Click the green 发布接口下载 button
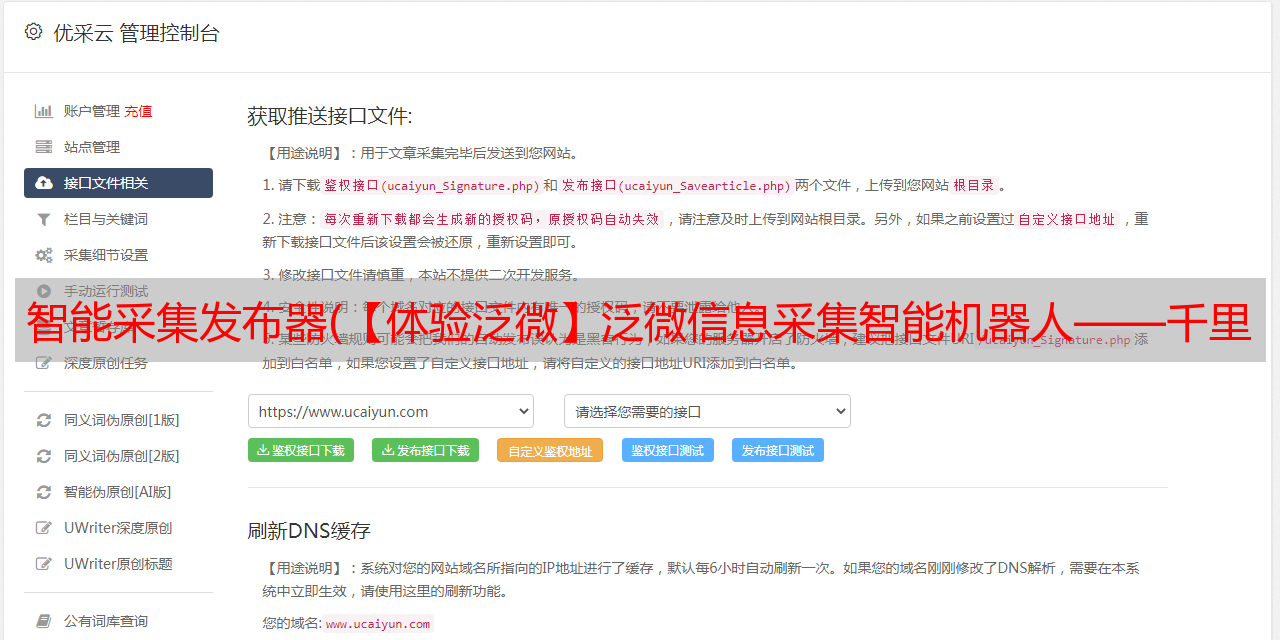Screen dimensions: 1280x640 click(x=426, y=450)
